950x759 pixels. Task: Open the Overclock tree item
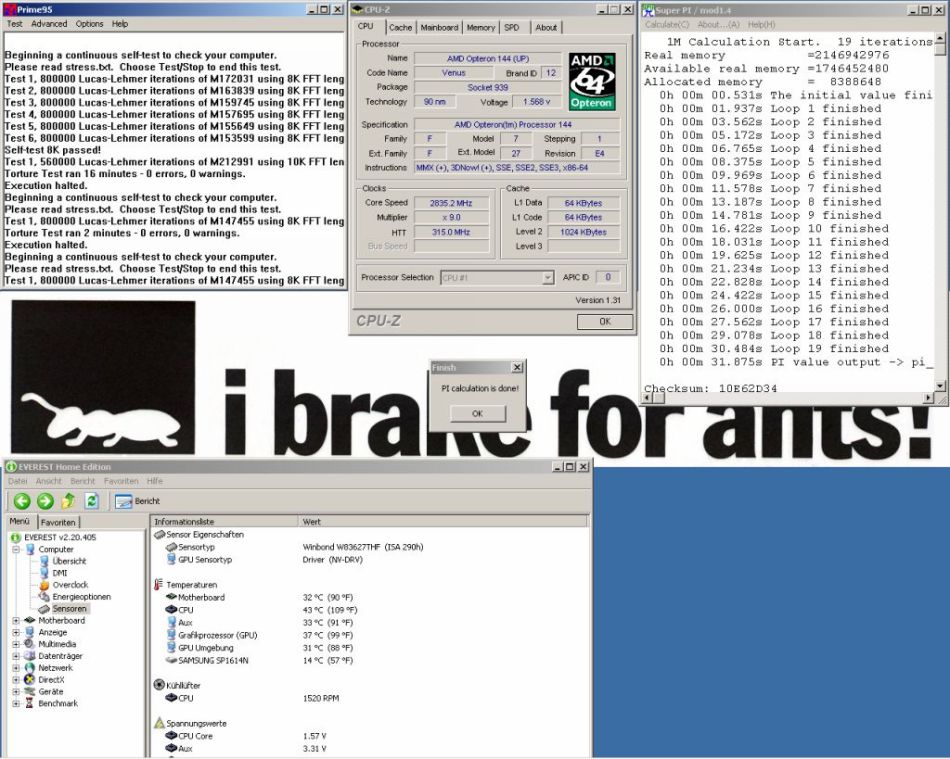pos(70,585)
